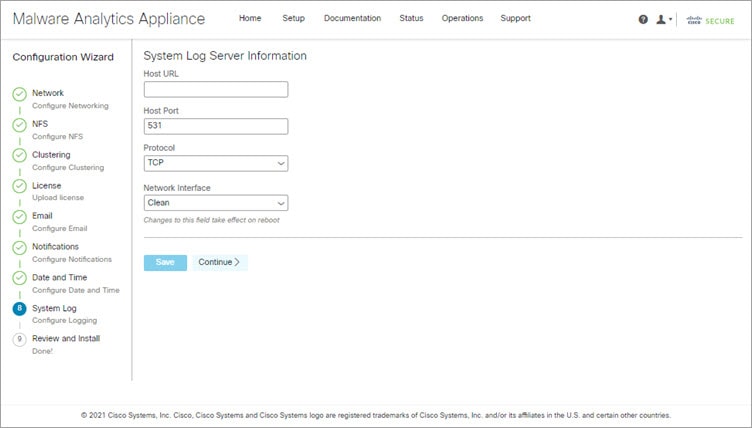This screenshot has height=428, width=752.
Task: Click the Network Interface label
Action: 177,188
